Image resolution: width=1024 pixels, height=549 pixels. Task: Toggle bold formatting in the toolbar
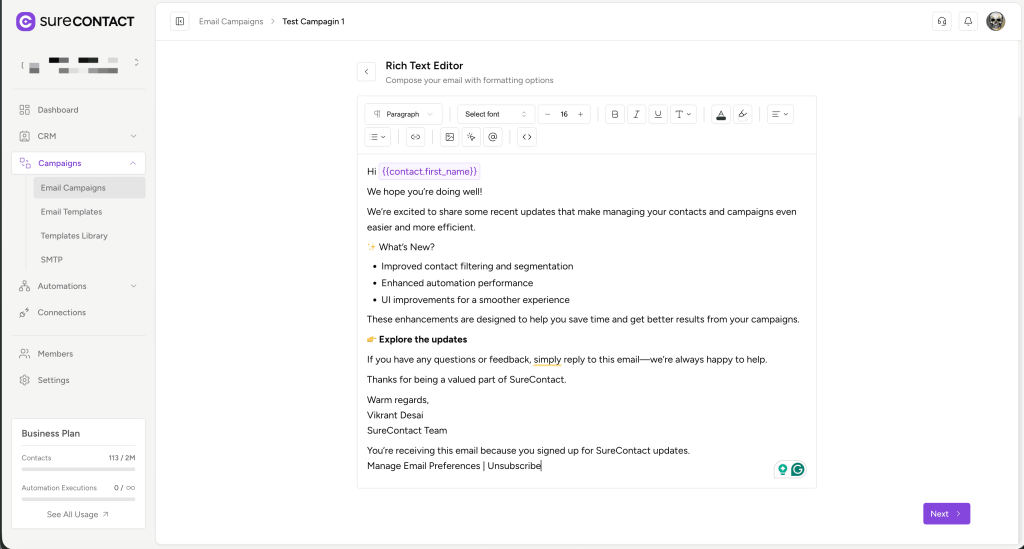tap(615, 114)
